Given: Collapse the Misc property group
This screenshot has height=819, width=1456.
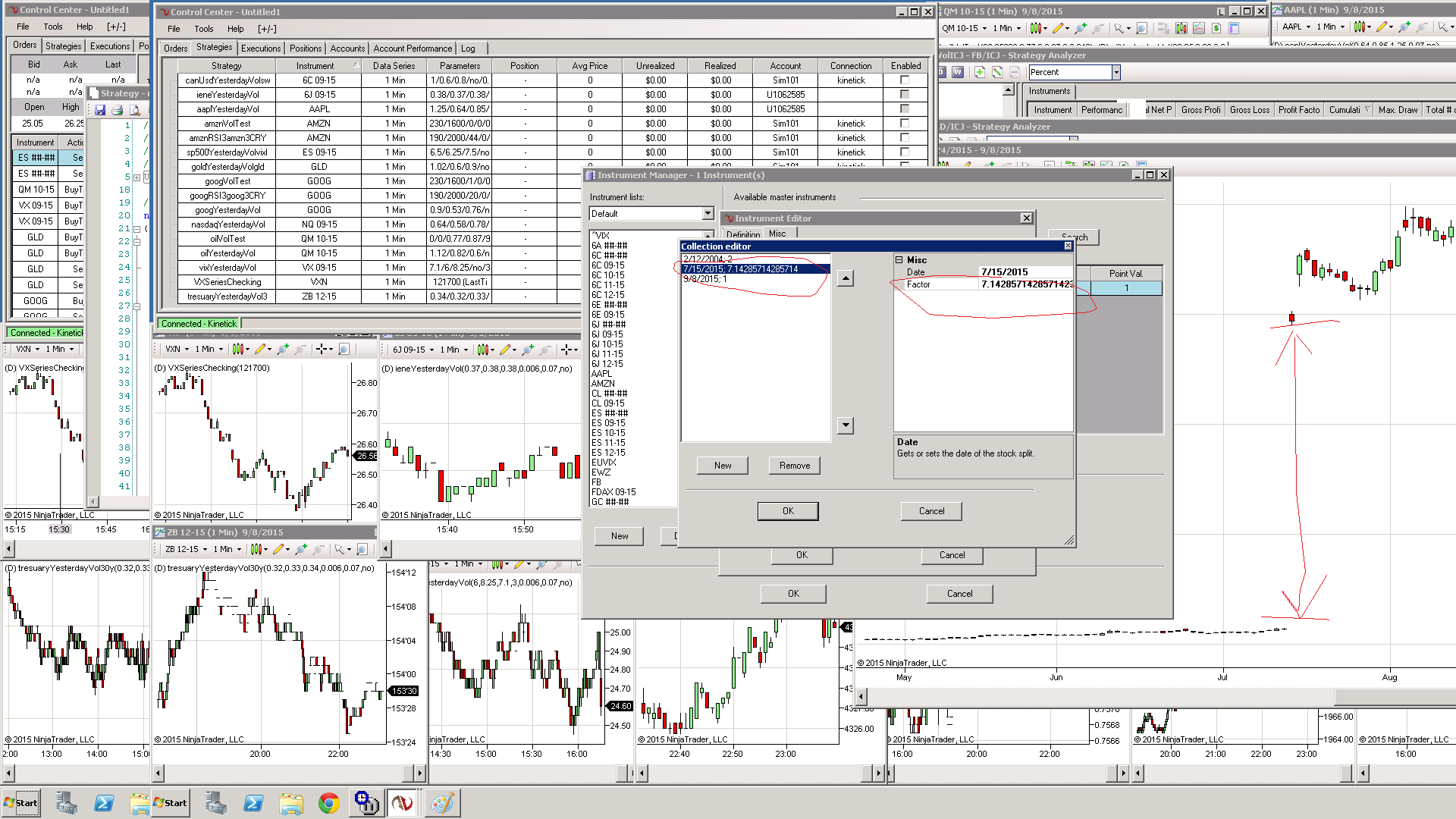Looking at the screenshot, I should click(x=899, y=259).
